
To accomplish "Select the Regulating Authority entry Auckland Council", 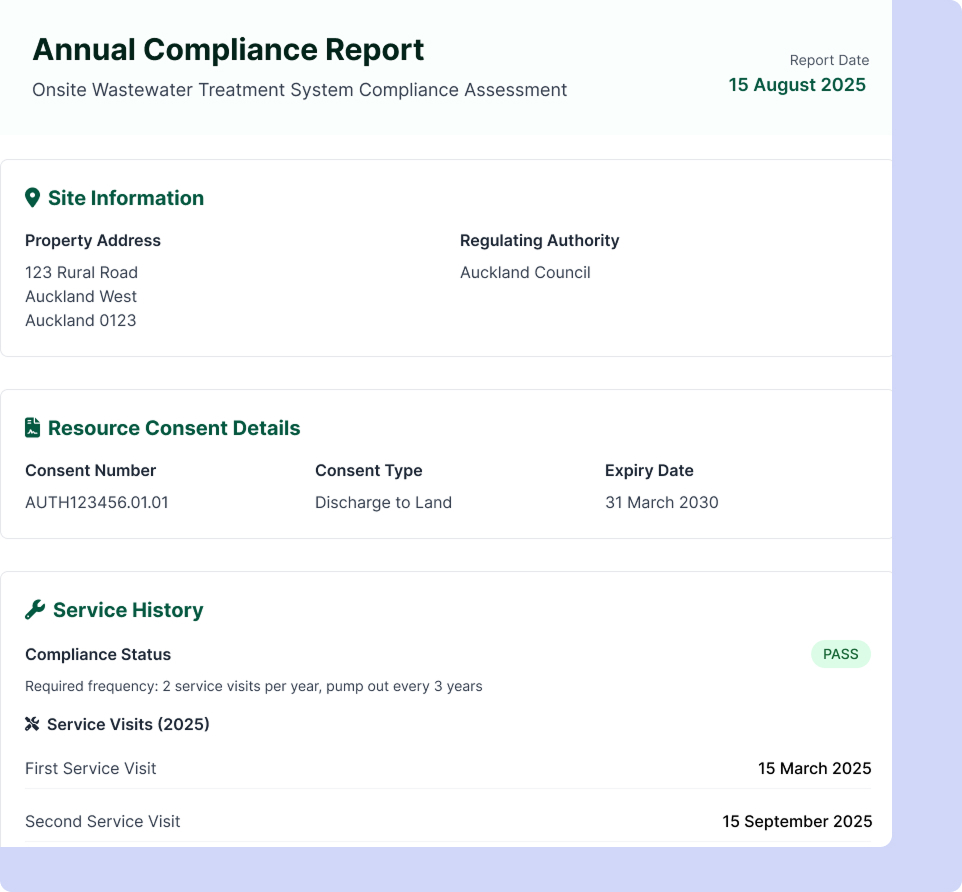I will [525, 272].
